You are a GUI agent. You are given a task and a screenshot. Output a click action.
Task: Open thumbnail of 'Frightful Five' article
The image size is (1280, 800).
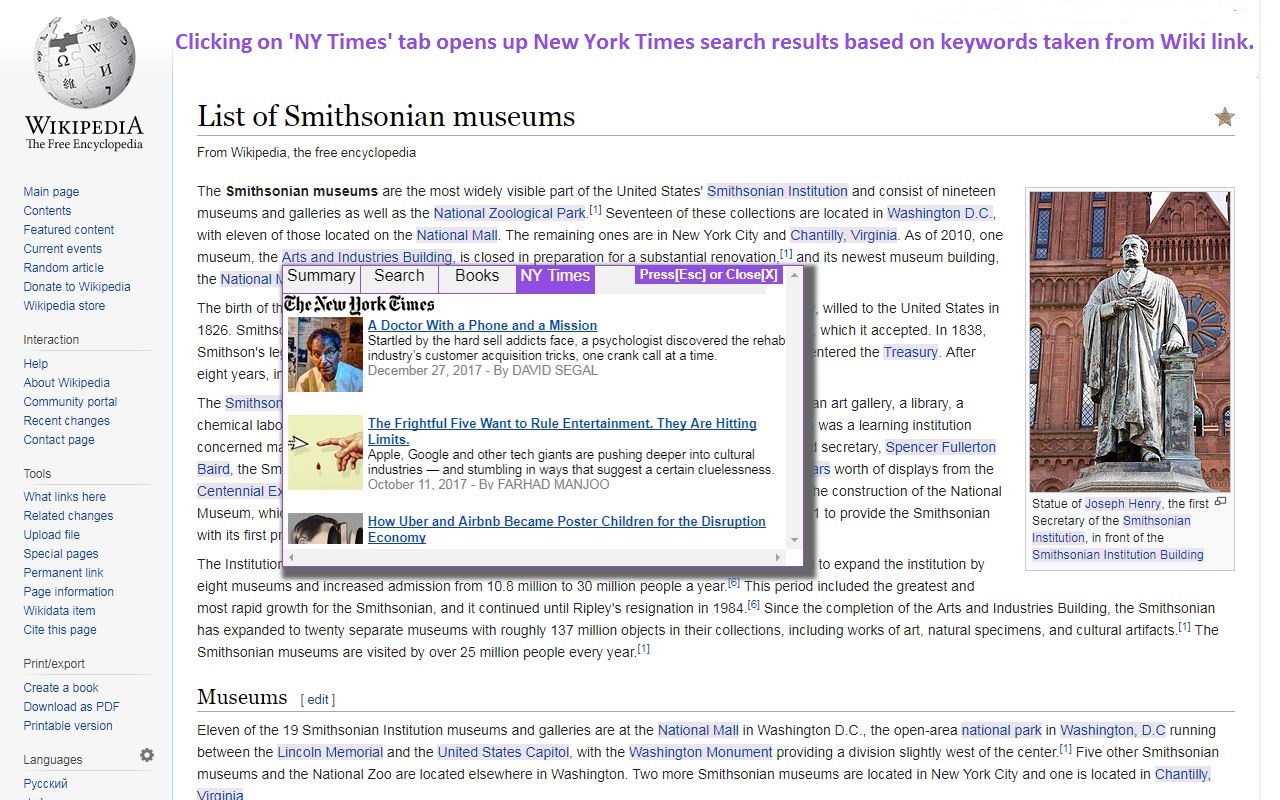325,452
